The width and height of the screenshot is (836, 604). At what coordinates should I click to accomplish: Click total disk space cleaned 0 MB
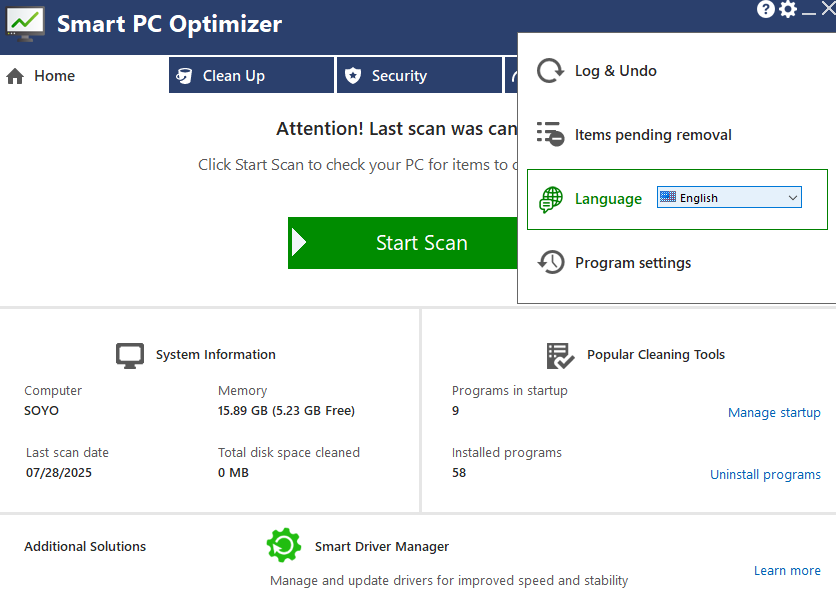pyautogui.click(x=234, y=472)
